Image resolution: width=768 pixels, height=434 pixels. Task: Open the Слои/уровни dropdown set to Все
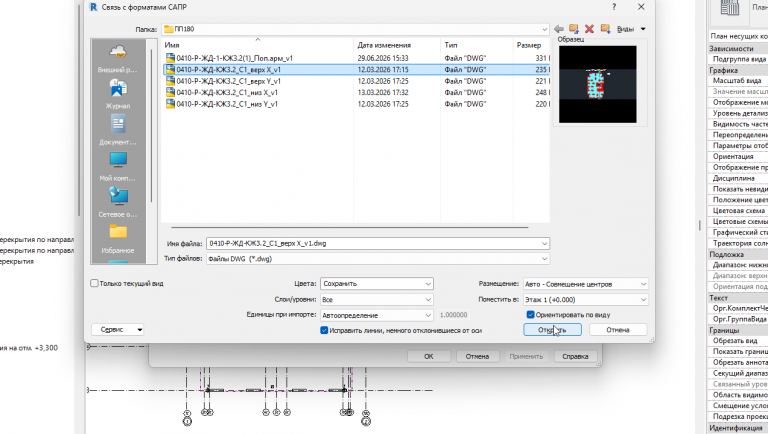[x=377, y=299]
